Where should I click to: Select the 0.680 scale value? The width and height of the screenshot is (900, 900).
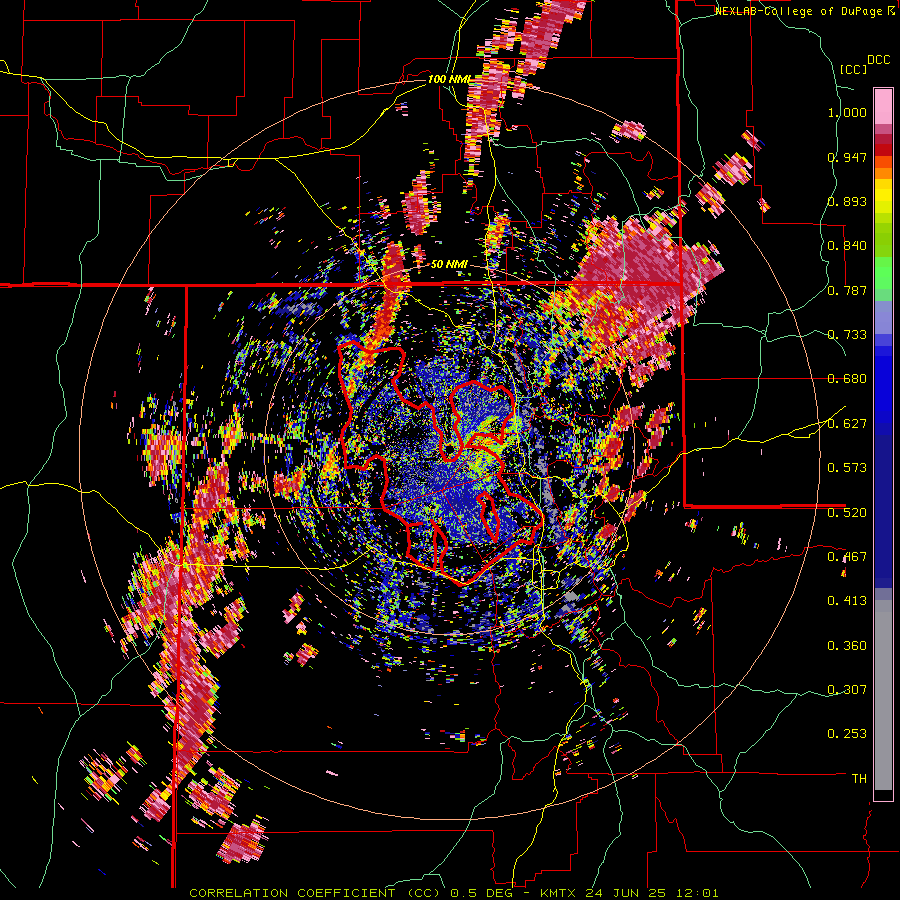pos(847,379)
